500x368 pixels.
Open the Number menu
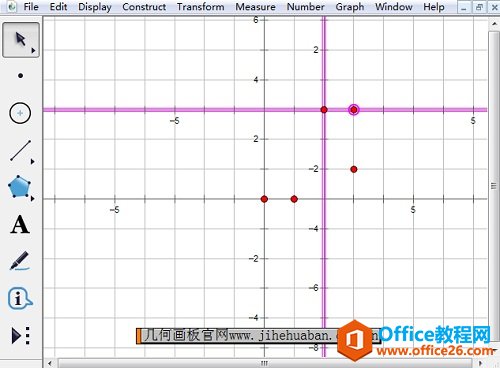(x=305, y=7)
